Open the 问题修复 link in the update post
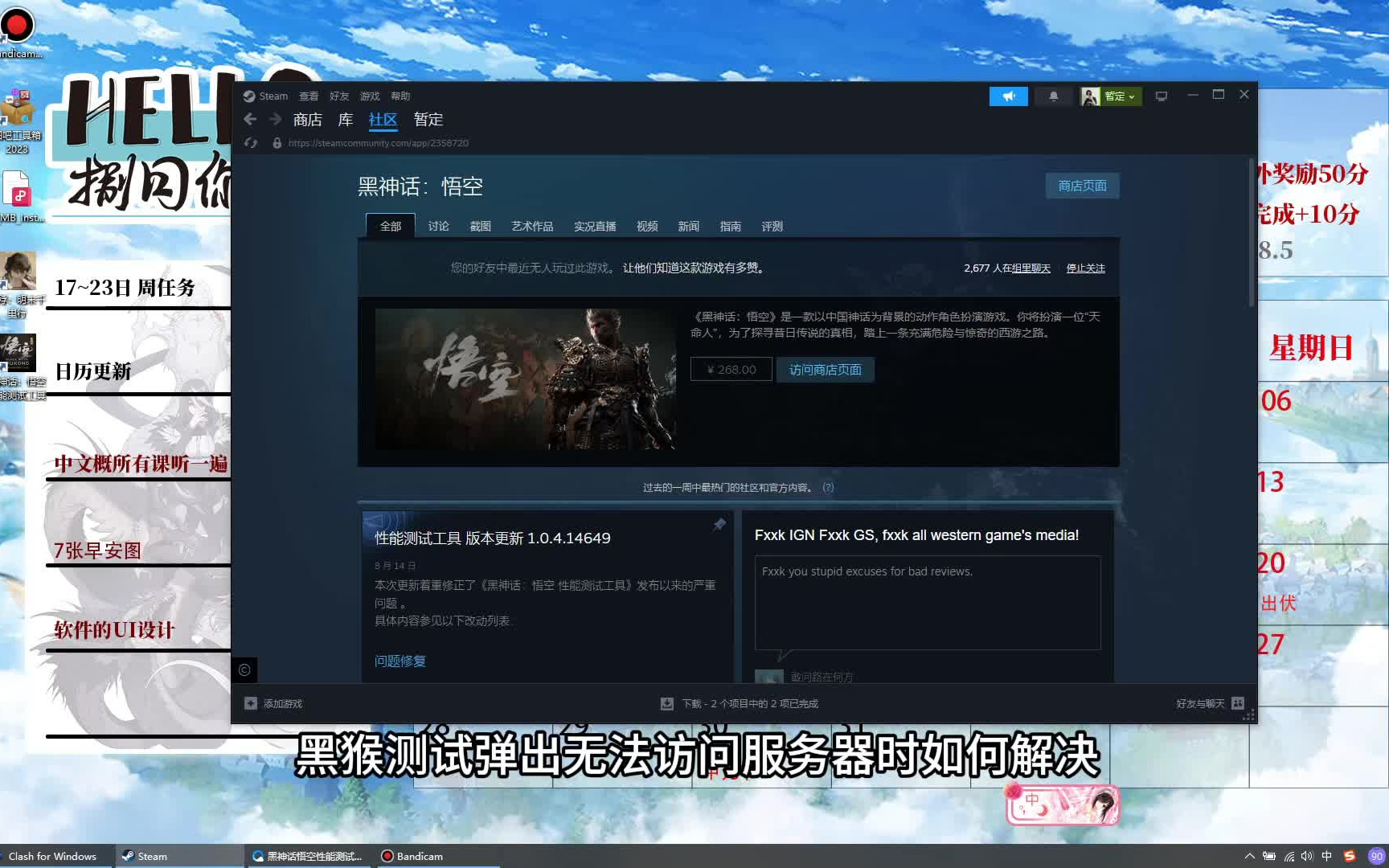This screenshot has width=1389, height=868. pyautogui.click(x=400, y=661)
